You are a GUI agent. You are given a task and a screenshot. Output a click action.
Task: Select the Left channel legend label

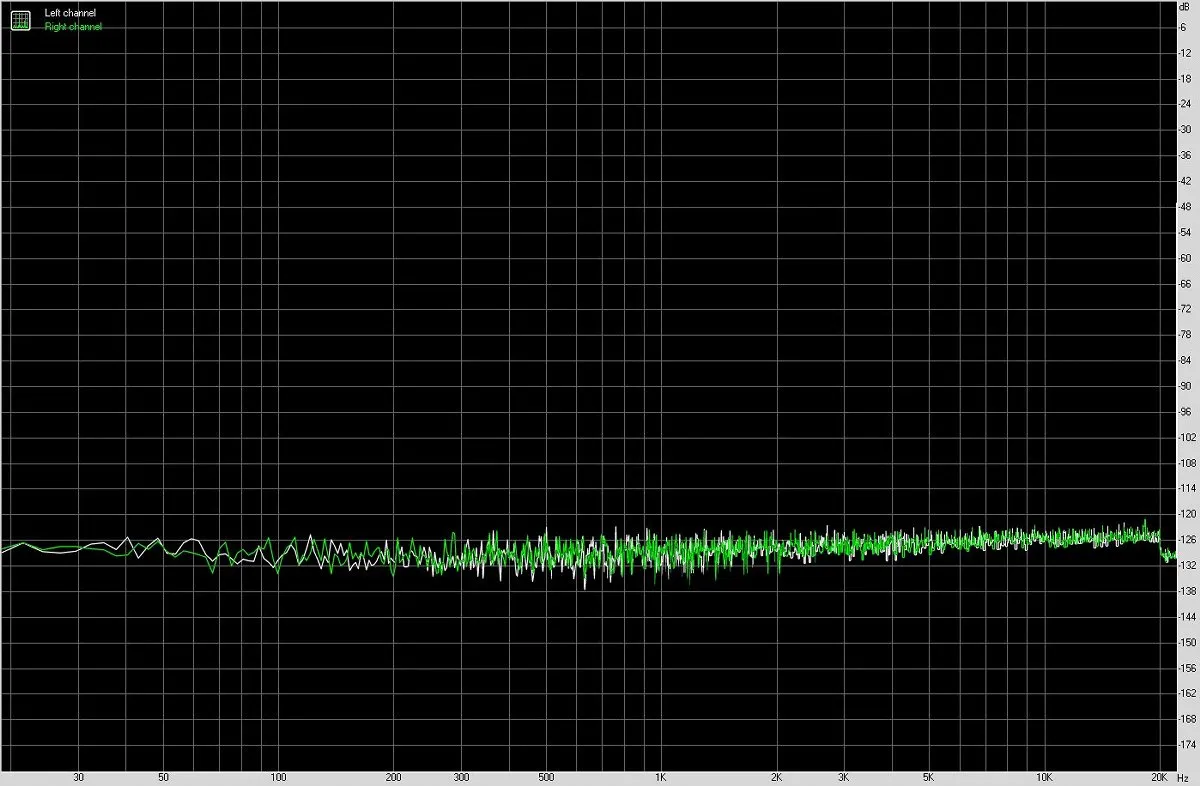click(71, 13)
